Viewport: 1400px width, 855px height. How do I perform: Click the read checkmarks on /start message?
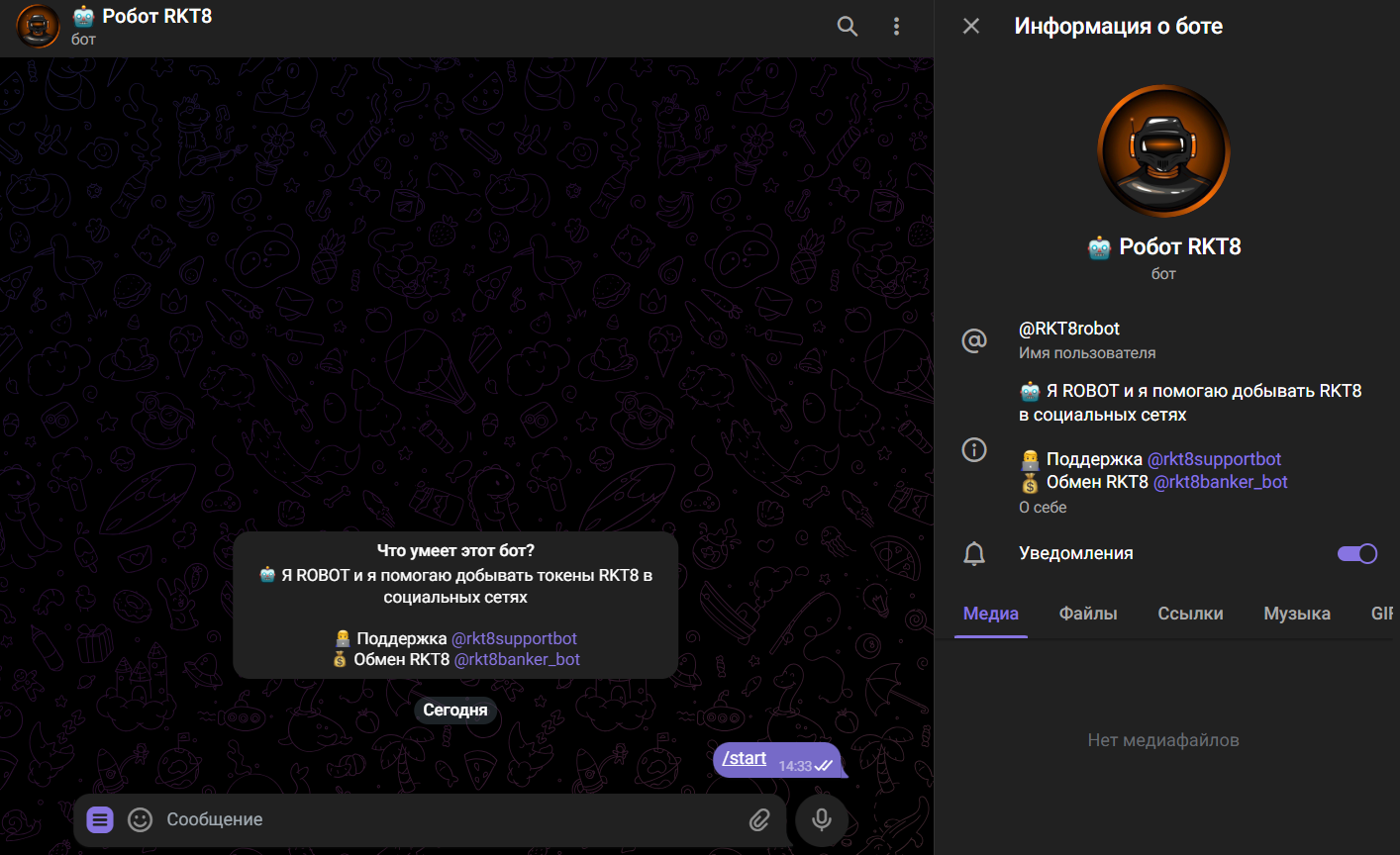pos(824,766)
